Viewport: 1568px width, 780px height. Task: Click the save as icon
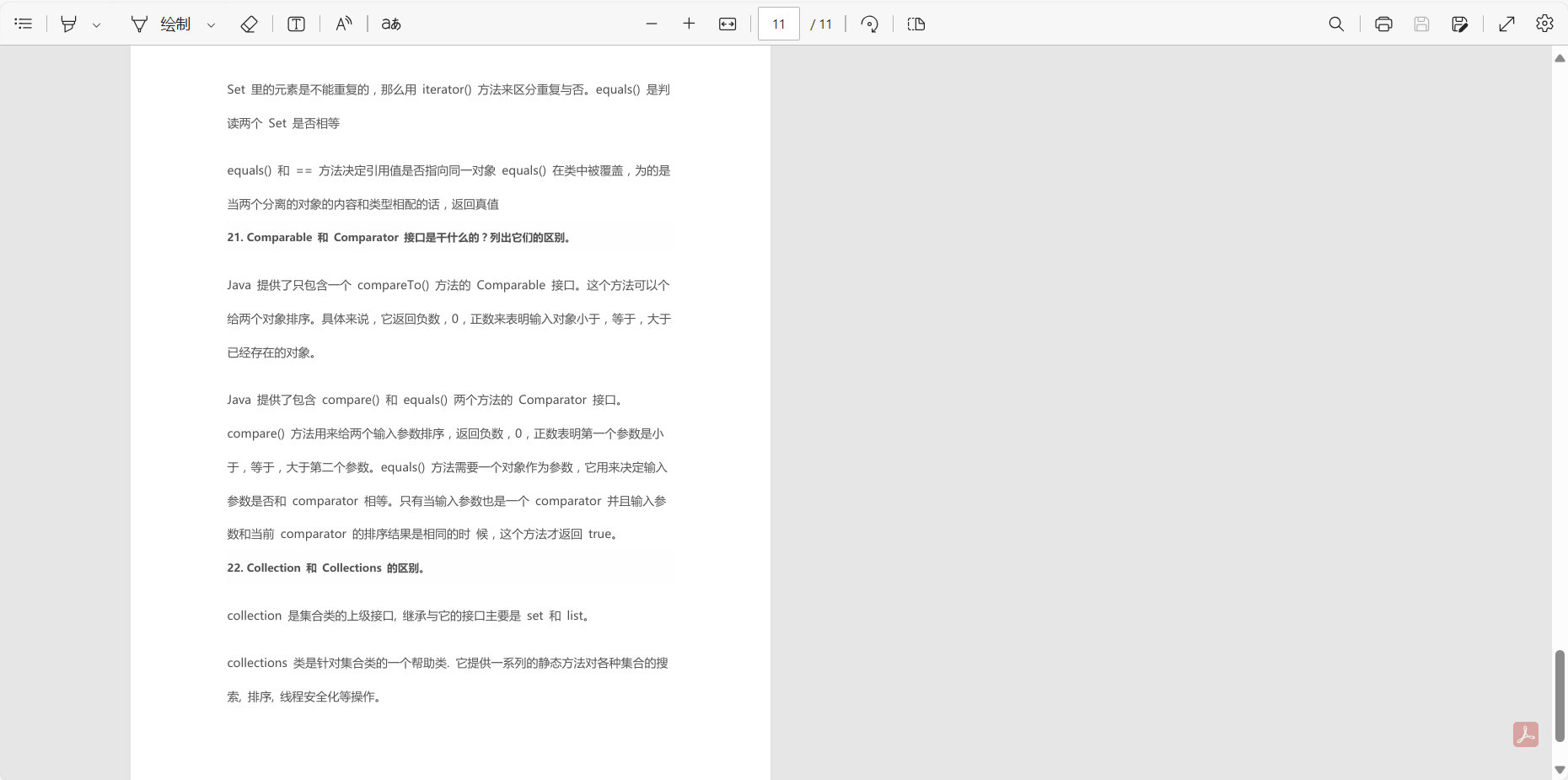[x=1460, y=24]
